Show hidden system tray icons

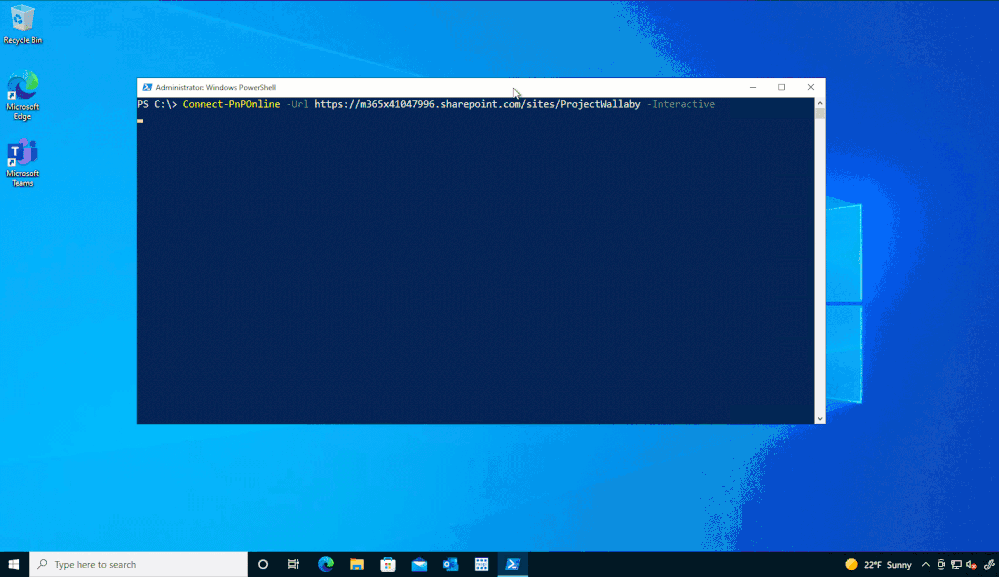tap(926, 564)
